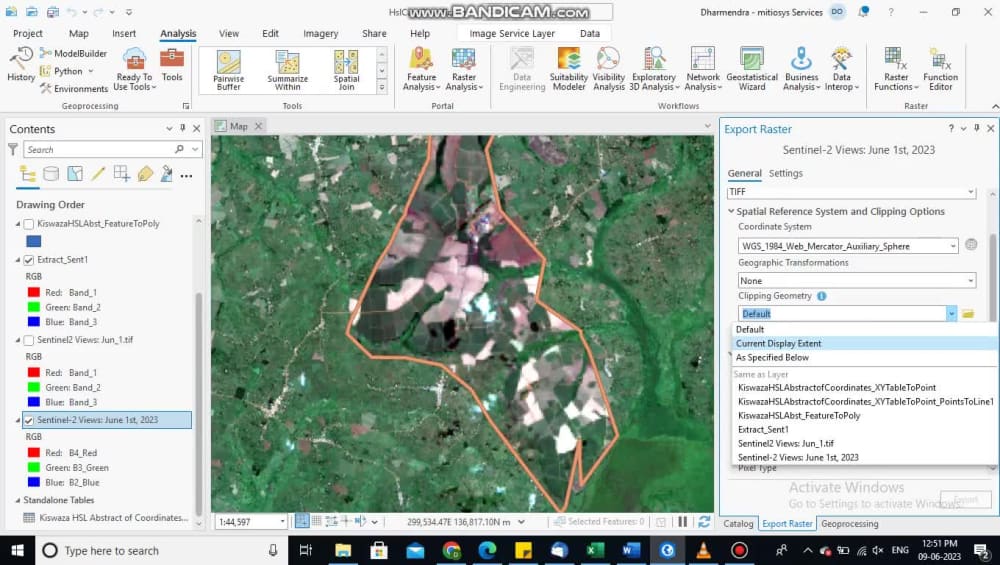
Task: Open Raster Analysis portal tools
Action: point(464,69)
